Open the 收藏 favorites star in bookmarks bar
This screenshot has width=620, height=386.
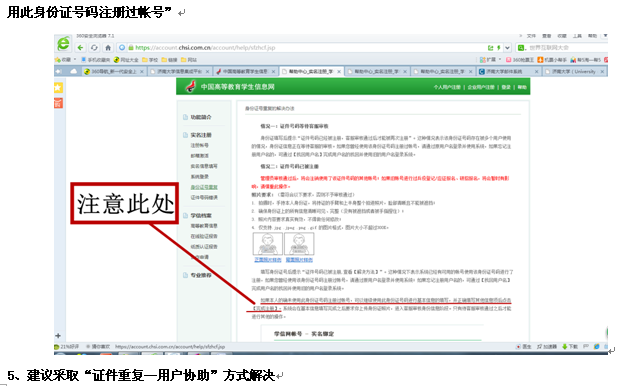[x=64, y=60]
